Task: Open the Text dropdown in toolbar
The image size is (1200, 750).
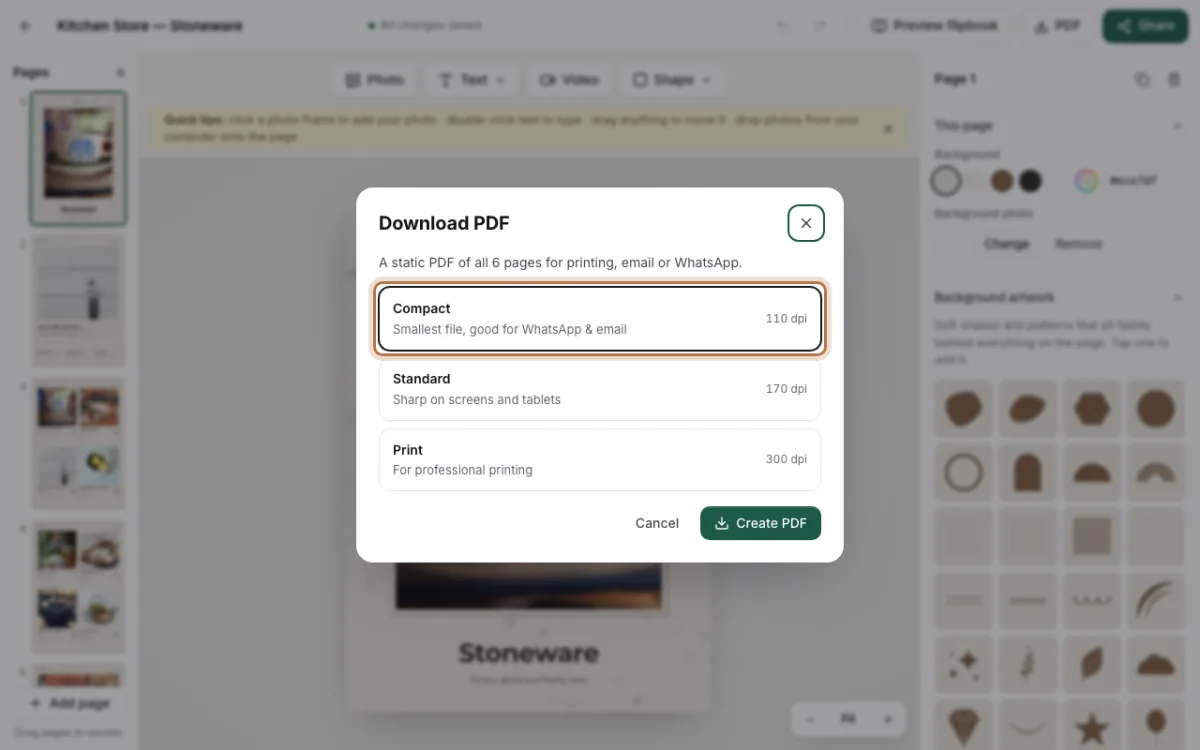Action: (471, 80)
